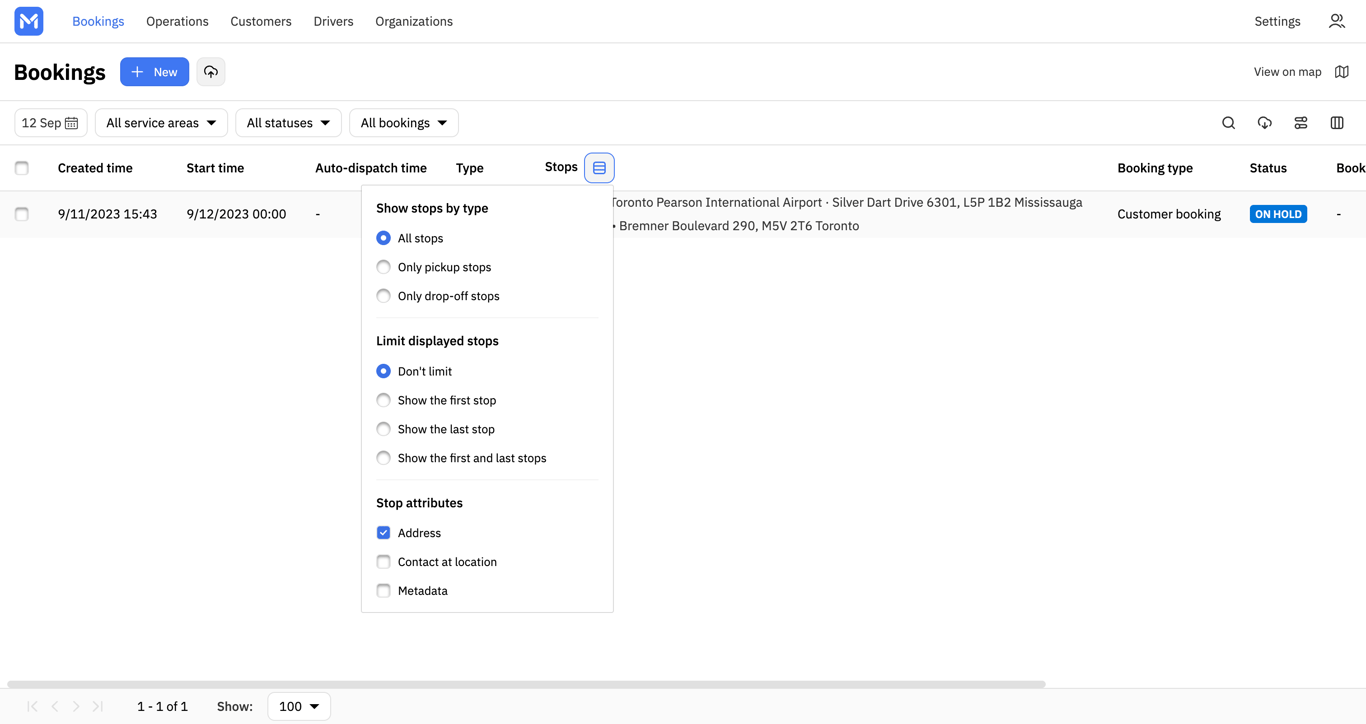This screenshot has width=1366, height=724.
Task: Go to the next page arrow
Action: (76, 706)
